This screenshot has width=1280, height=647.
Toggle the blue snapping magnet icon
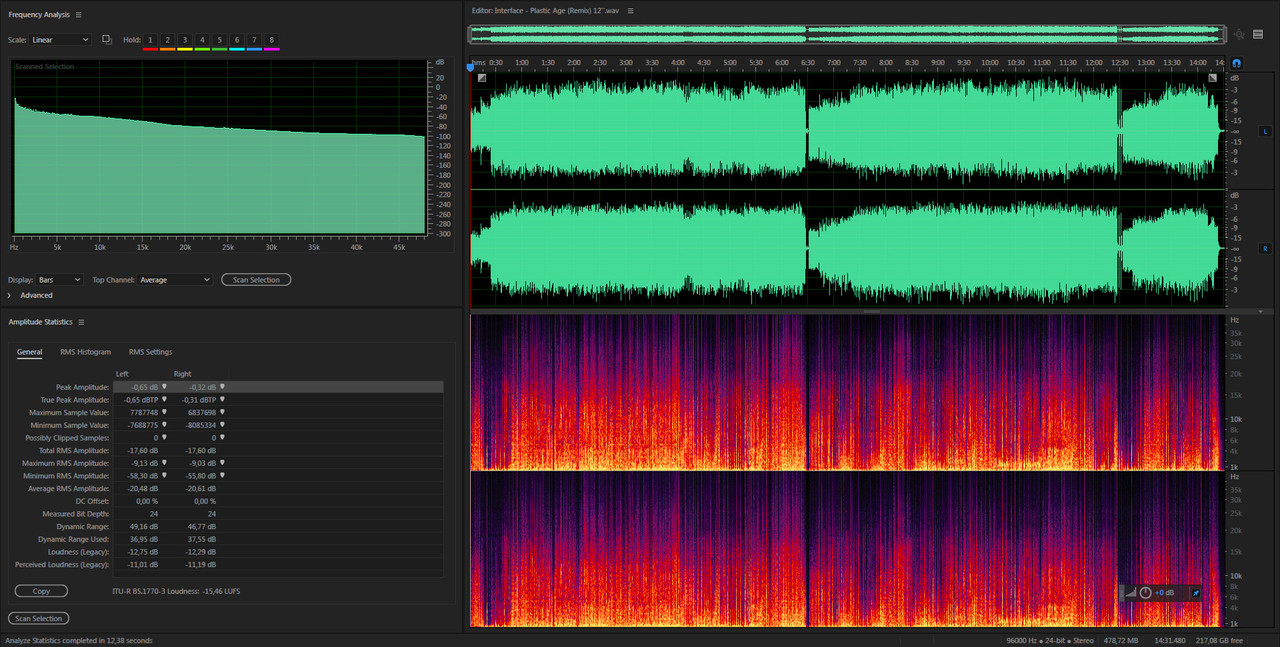pos(1236,63)
